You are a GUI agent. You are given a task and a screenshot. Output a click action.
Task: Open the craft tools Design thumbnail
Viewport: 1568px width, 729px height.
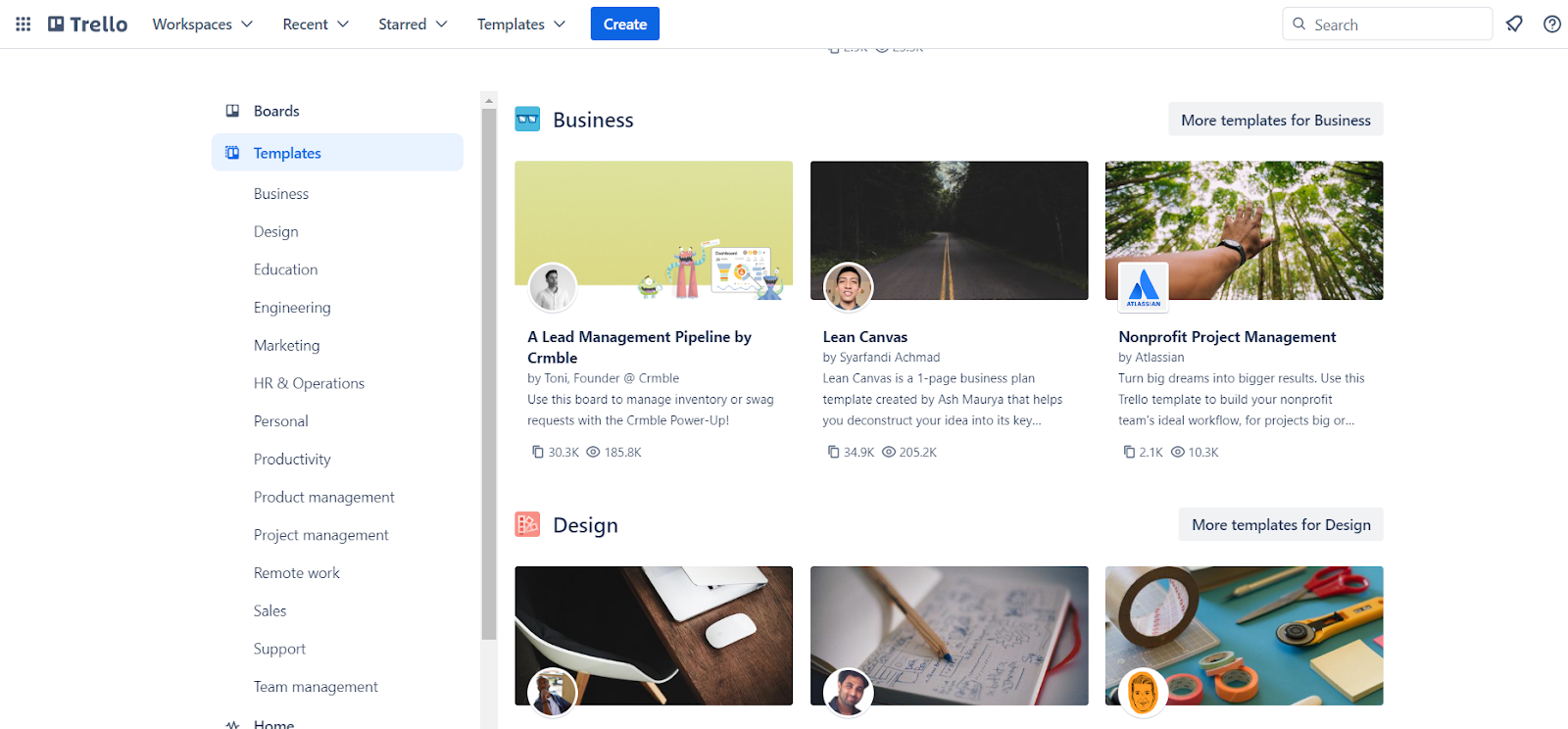(x=1244, y=636)
